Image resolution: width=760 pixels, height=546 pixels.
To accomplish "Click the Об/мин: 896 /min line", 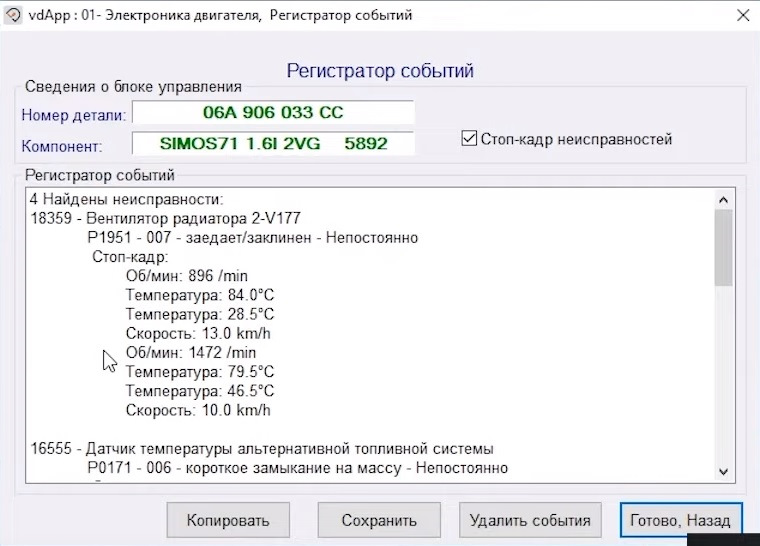I will click(x=187, y=276).
